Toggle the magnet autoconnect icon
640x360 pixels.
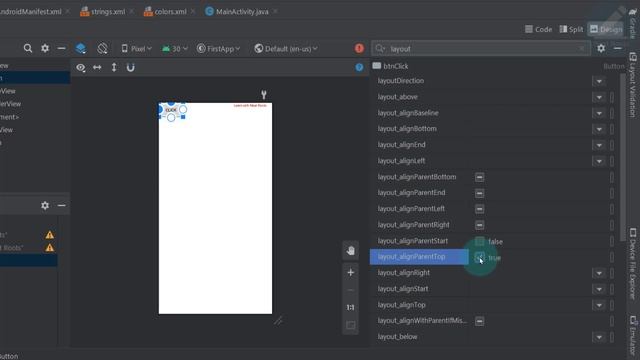(131, 68)
